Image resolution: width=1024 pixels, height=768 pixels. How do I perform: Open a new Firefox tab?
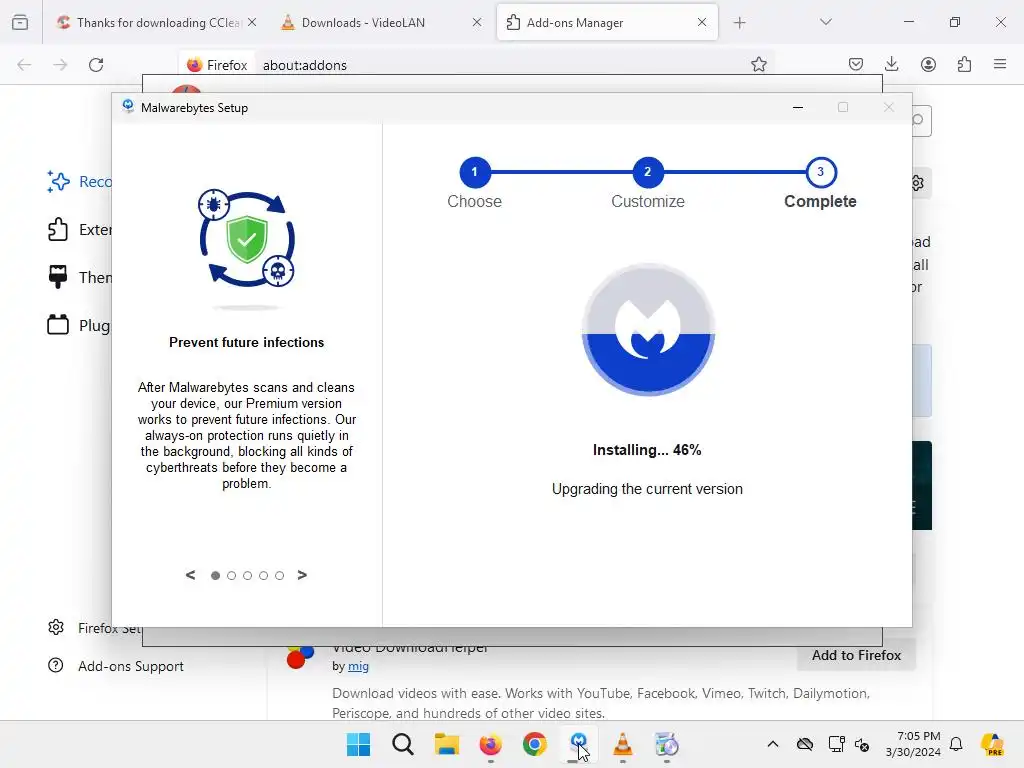click(x=739, y=23)
